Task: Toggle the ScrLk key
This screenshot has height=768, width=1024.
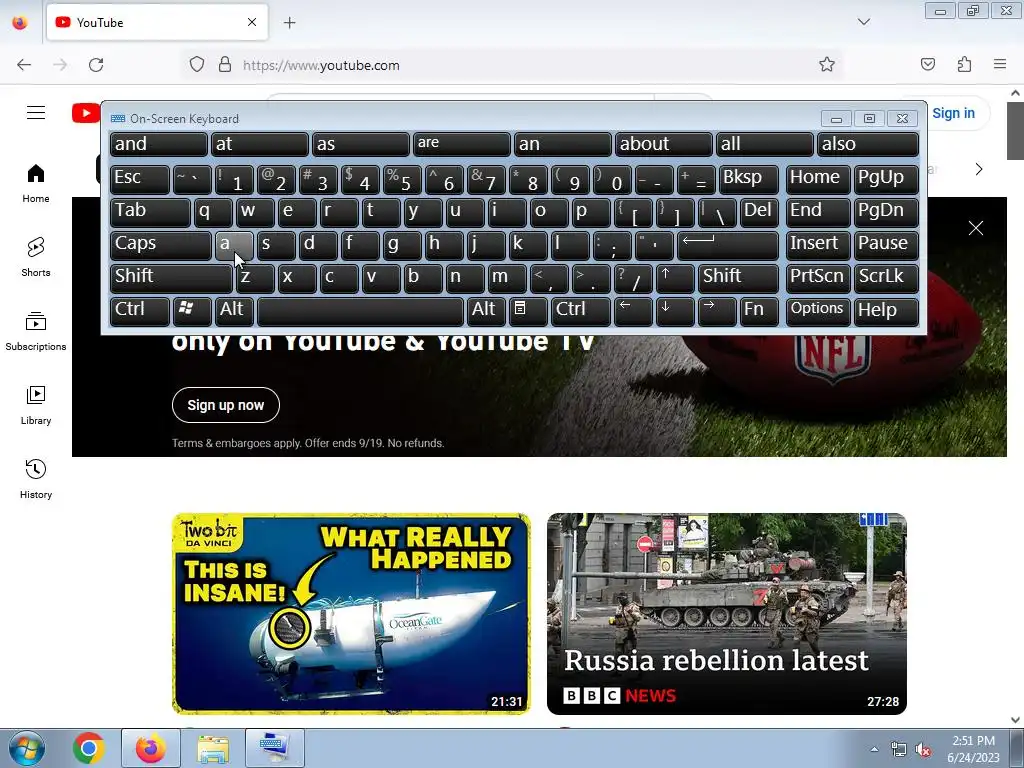Action: click(886, 278)
